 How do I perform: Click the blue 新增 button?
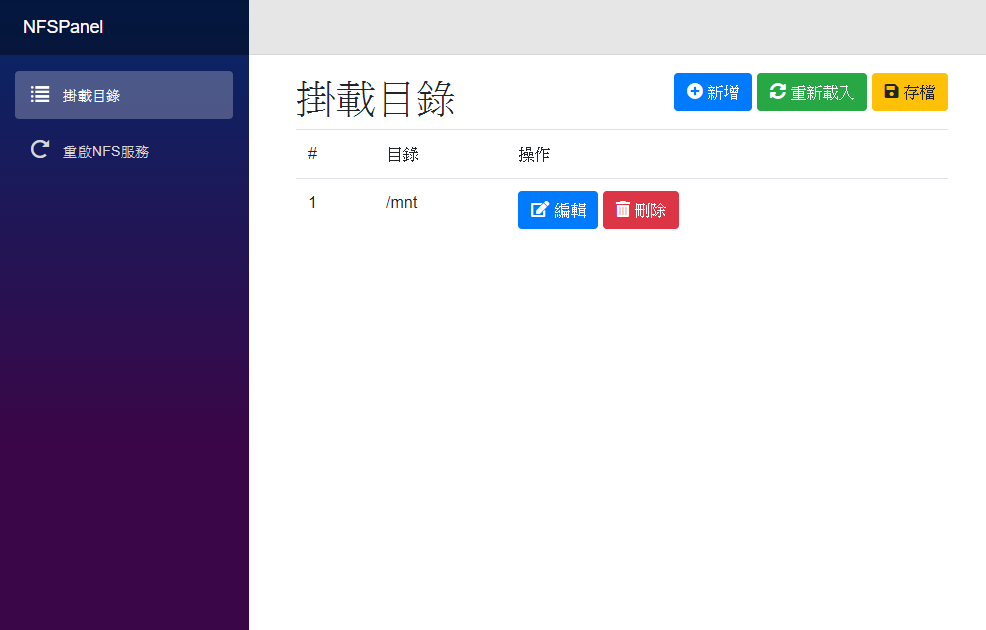click(712, 92)
